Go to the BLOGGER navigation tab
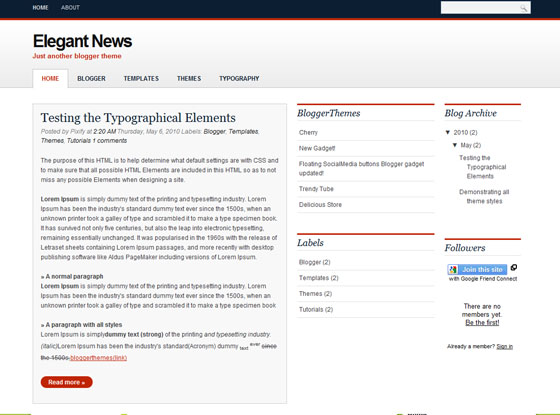This screenshot has height=415, width=560. (91, 79)
